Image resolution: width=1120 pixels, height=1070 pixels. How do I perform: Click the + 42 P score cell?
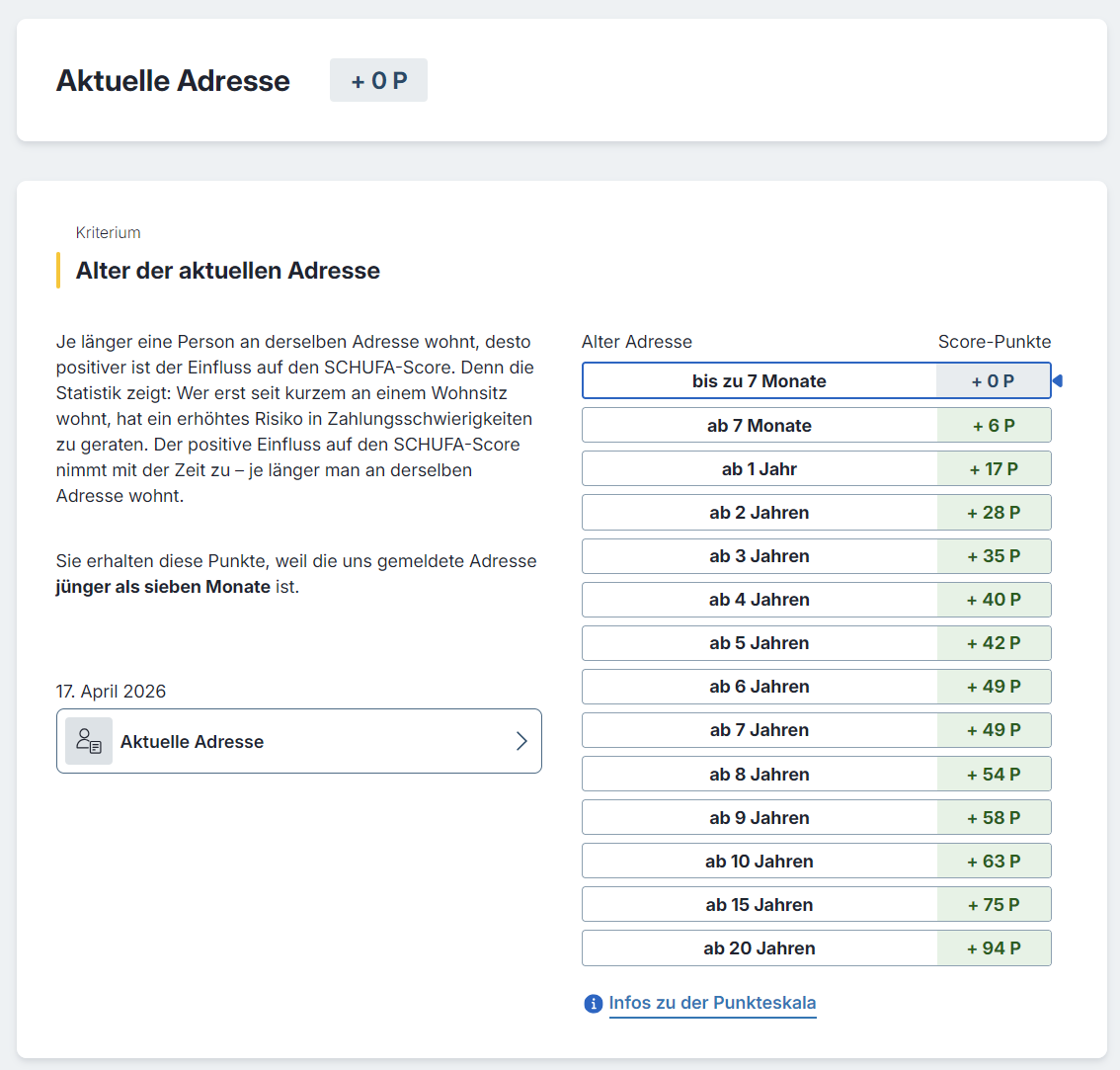(994, 643)
